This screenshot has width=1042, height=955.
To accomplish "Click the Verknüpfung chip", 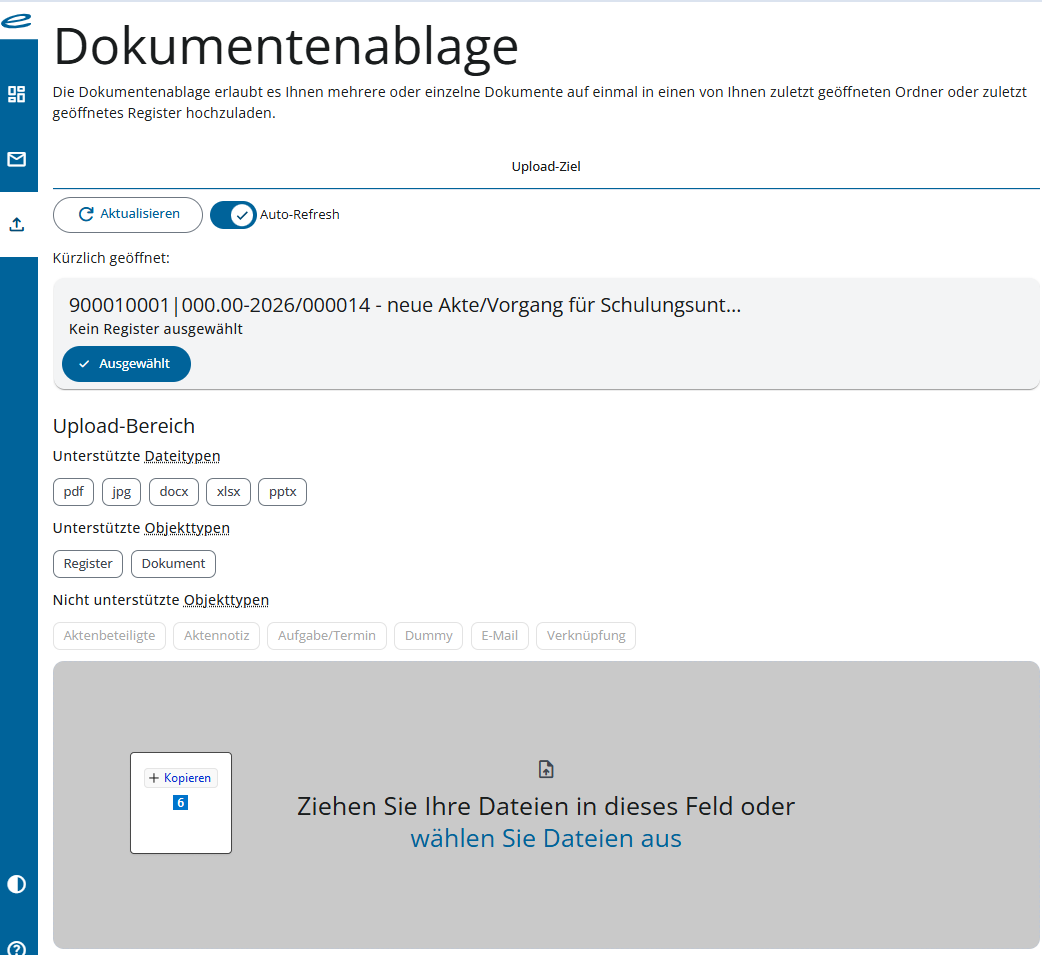I will point(586,635).
